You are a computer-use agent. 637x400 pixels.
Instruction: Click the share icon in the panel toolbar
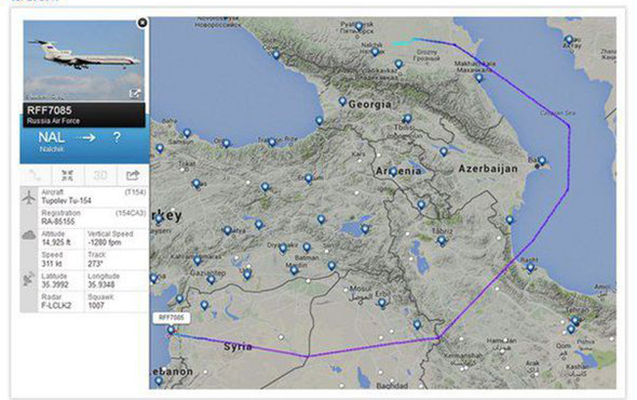pyautogui.click(x=132, y=176)
